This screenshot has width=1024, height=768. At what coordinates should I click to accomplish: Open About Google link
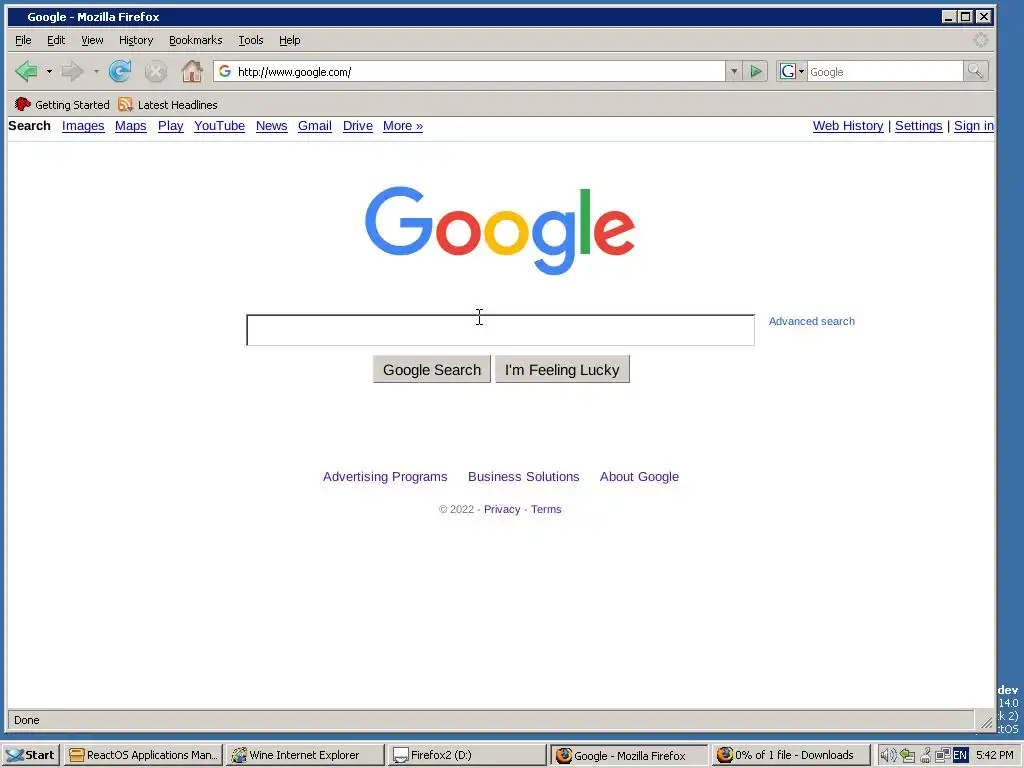639,477
